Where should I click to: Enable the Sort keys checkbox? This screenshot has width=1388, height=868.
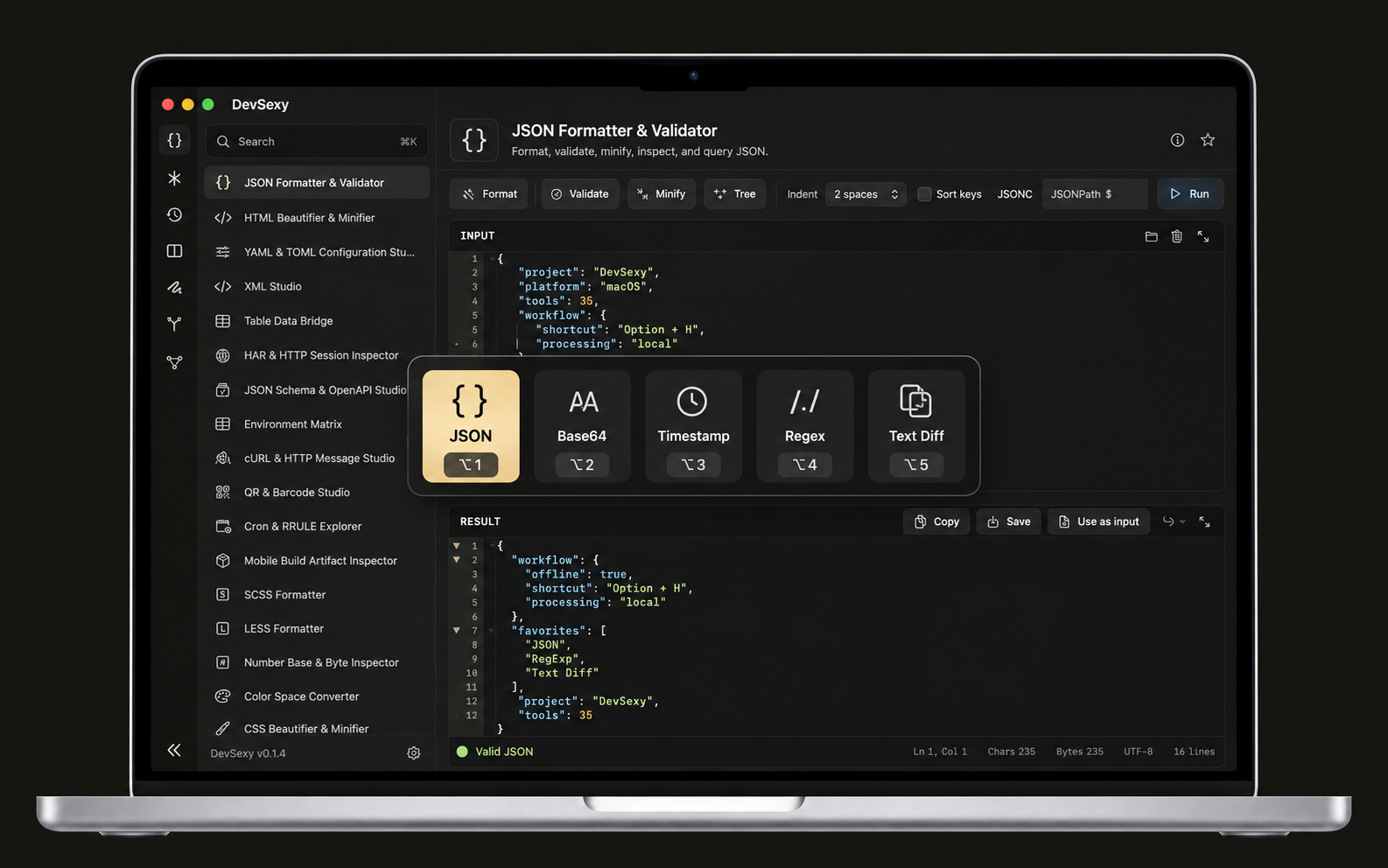pos(924,194)
